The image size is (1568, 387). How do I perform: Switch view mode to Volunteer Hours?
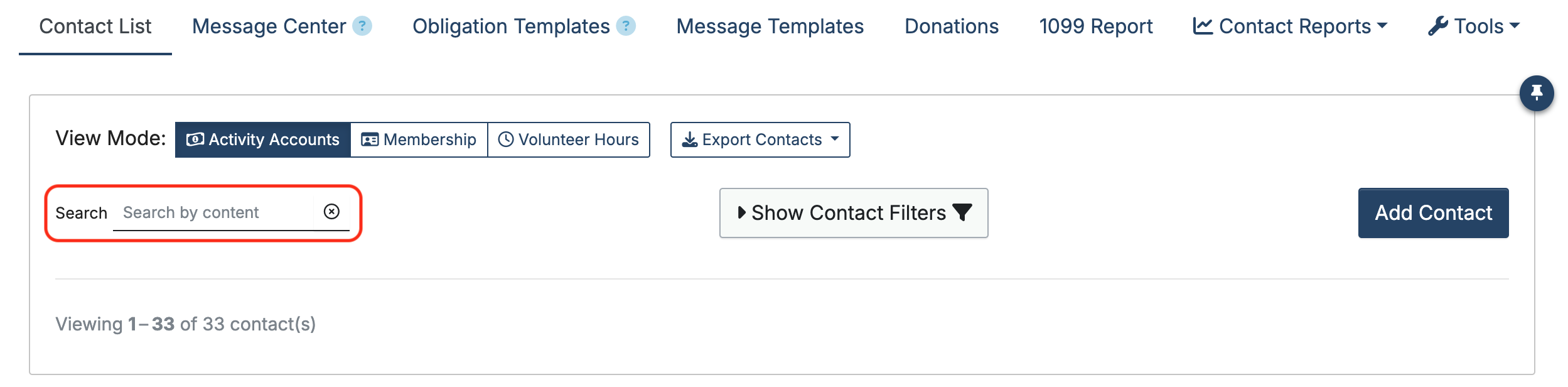click(569, 139)
